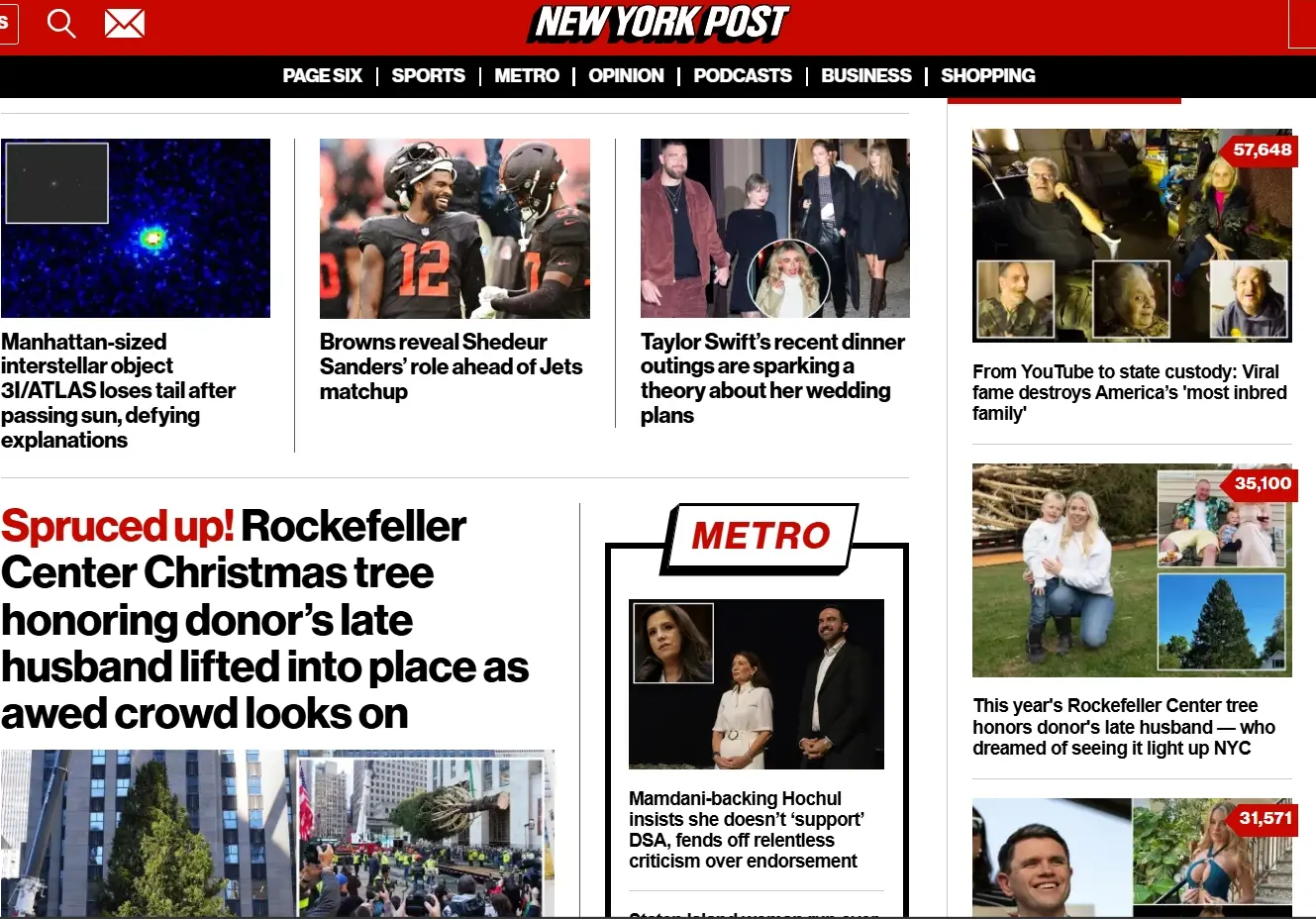The height and width of the screenshot is (919, 1316).
Task: Click the 31,571 views badge
Action: 1265,819
